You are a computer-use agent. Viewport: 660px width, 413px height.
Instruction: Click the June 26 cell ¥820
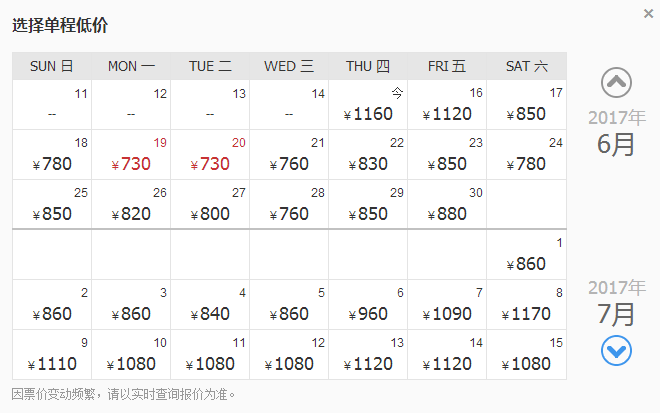131,205
